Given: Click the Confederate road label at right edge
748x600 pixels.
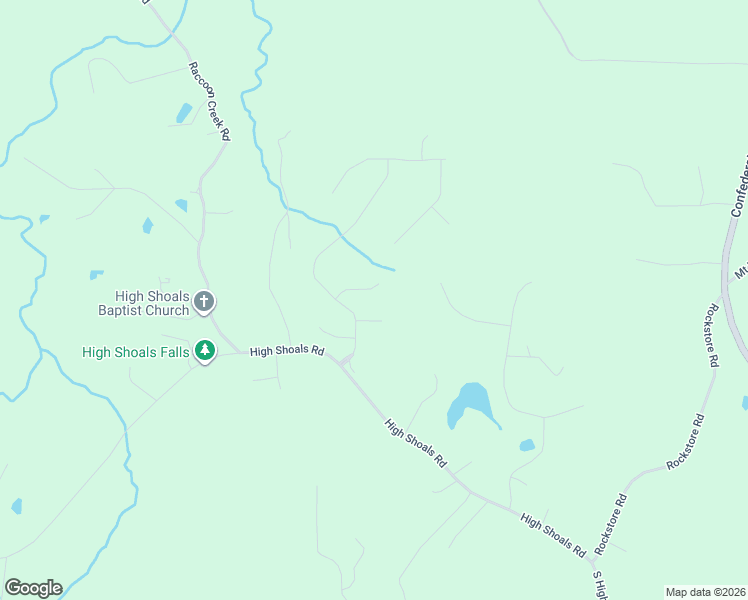Looking at the screenshot, I should [740, 186].
